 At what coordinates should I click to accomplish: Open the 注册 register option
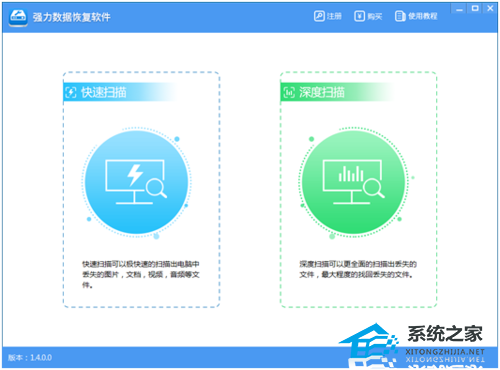tap(328, 16)
